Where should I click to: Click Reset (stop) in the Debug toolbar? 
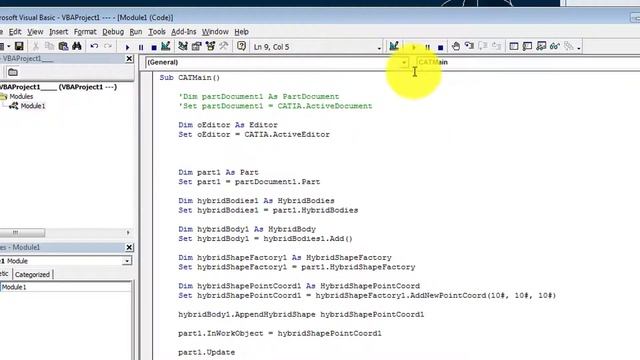point(440,47)
